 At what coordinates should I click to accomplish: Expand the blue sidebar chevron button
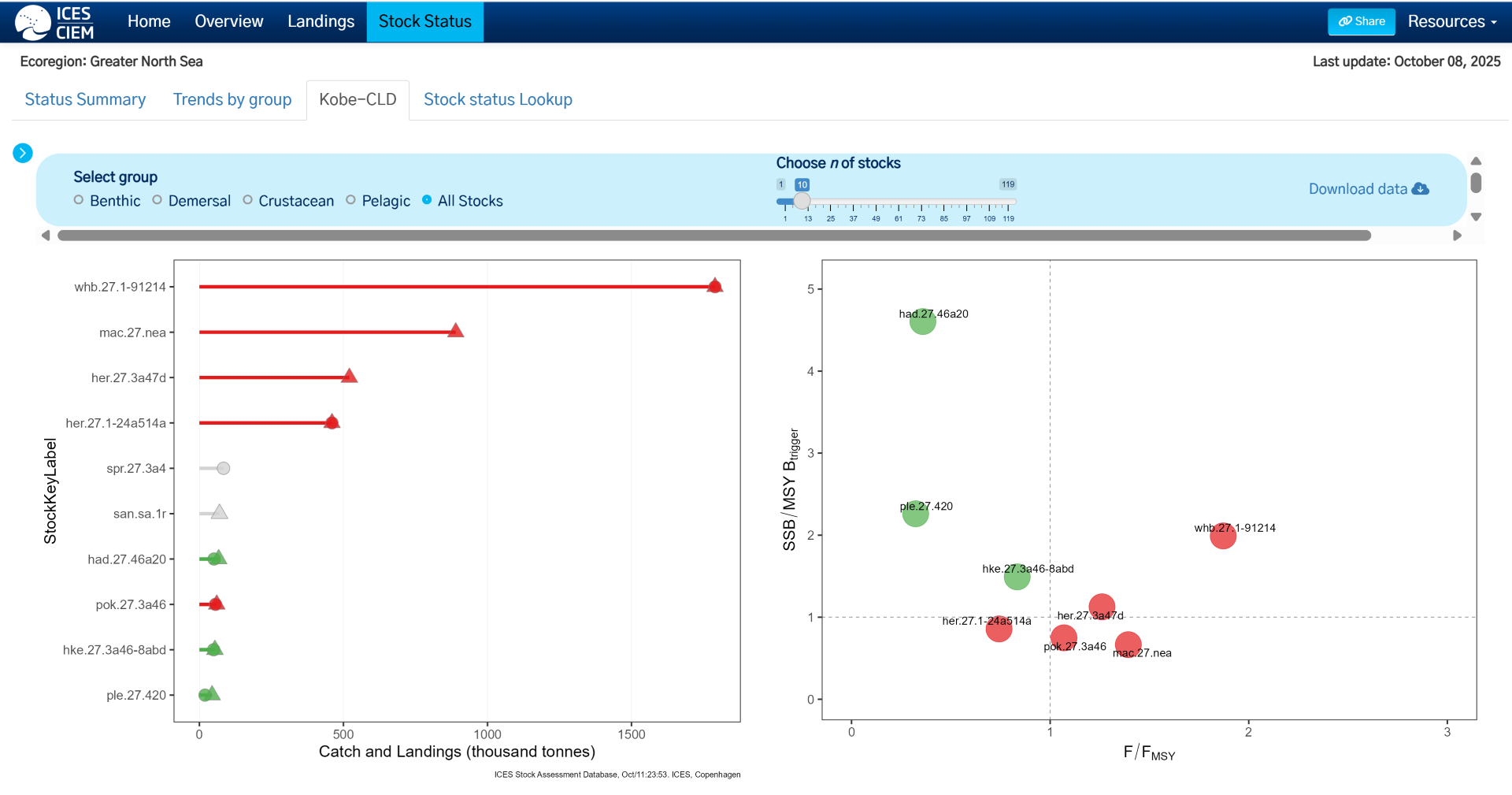[x=23, y=153]
